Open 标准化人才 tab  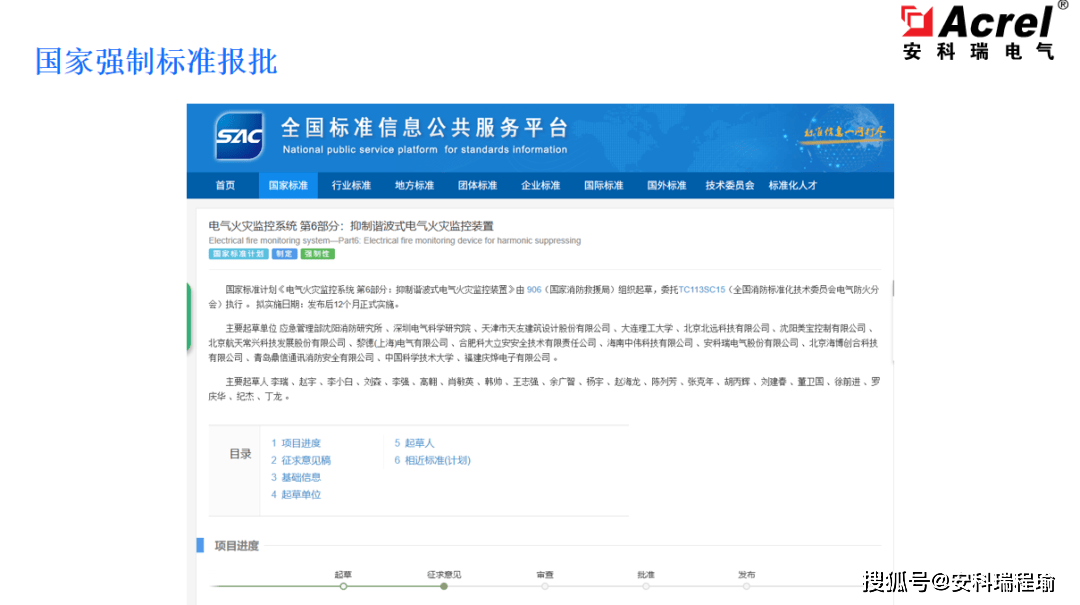click(x=792, y=185)
